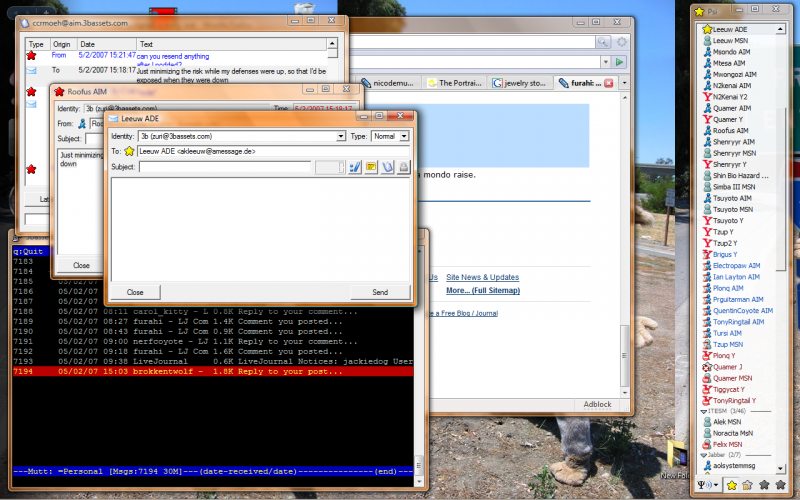Open the message Type dropdown set to Normal

point(403,136)
